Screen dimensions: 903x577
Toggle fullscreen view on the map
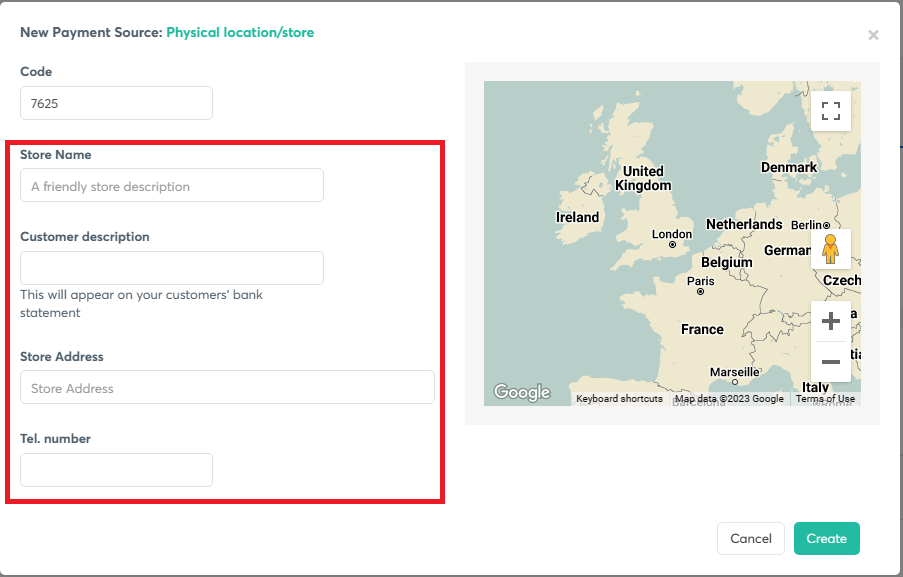click(x=830, y=111)
